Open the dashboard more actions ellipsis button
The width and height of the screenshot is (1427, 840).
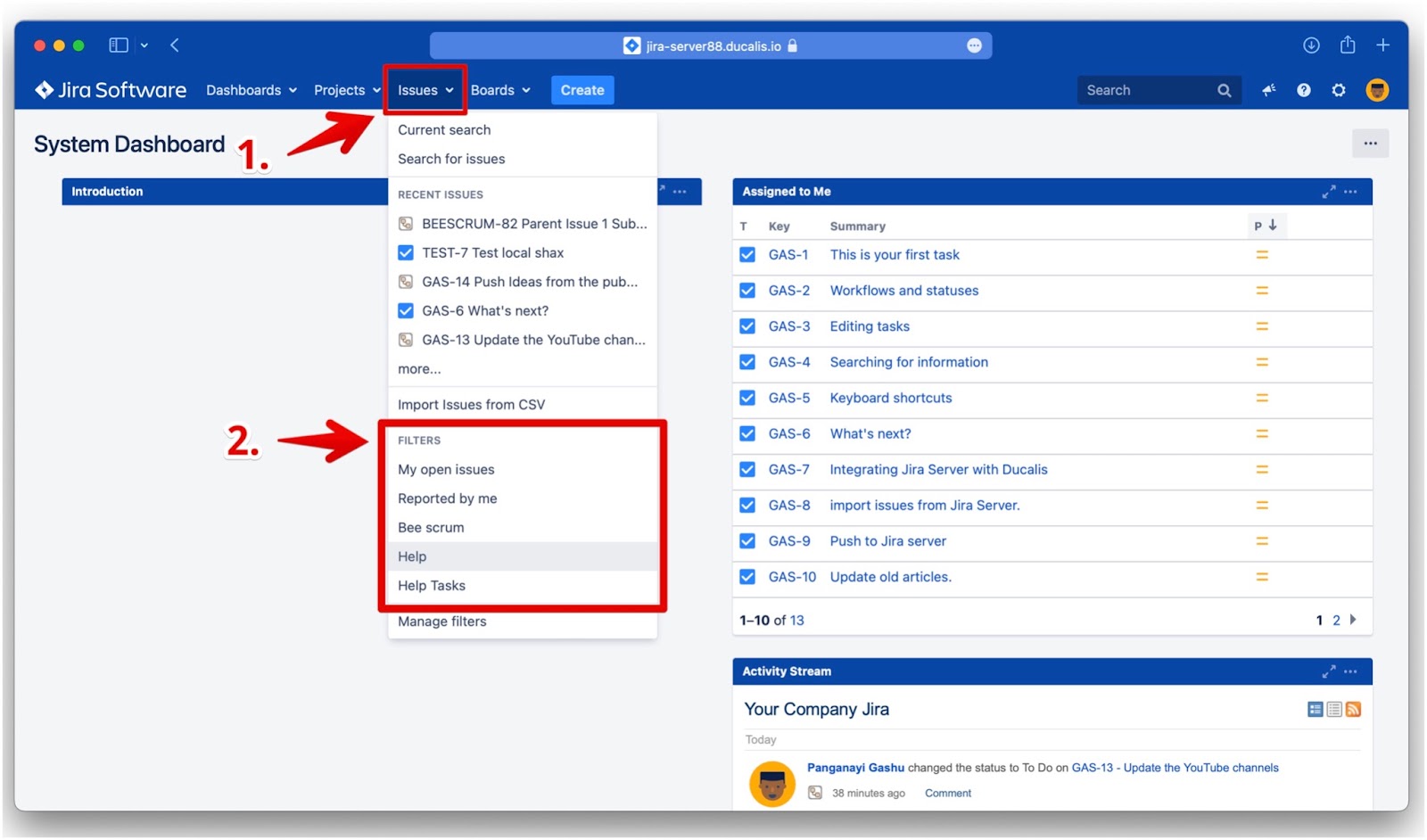click(x=1371, y=143)
